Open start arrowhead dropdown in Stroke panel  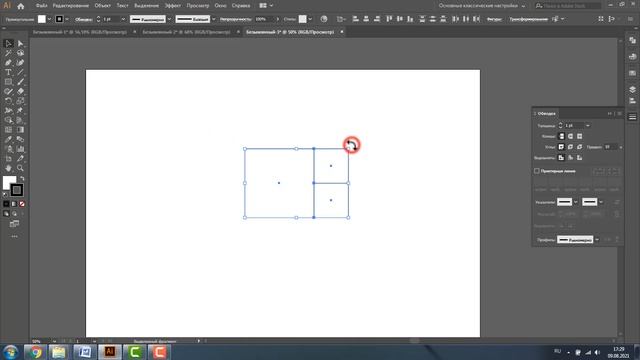pyautogui.click(x=576, y=202)
